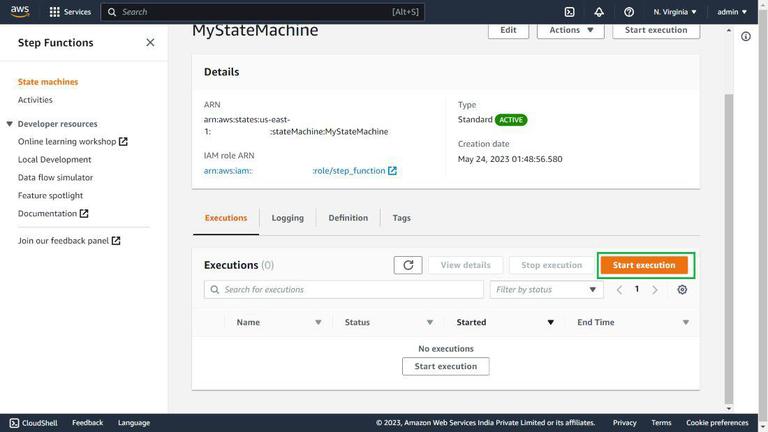
Task: Sort executions by Started column arrow
Action: (551, 322)
